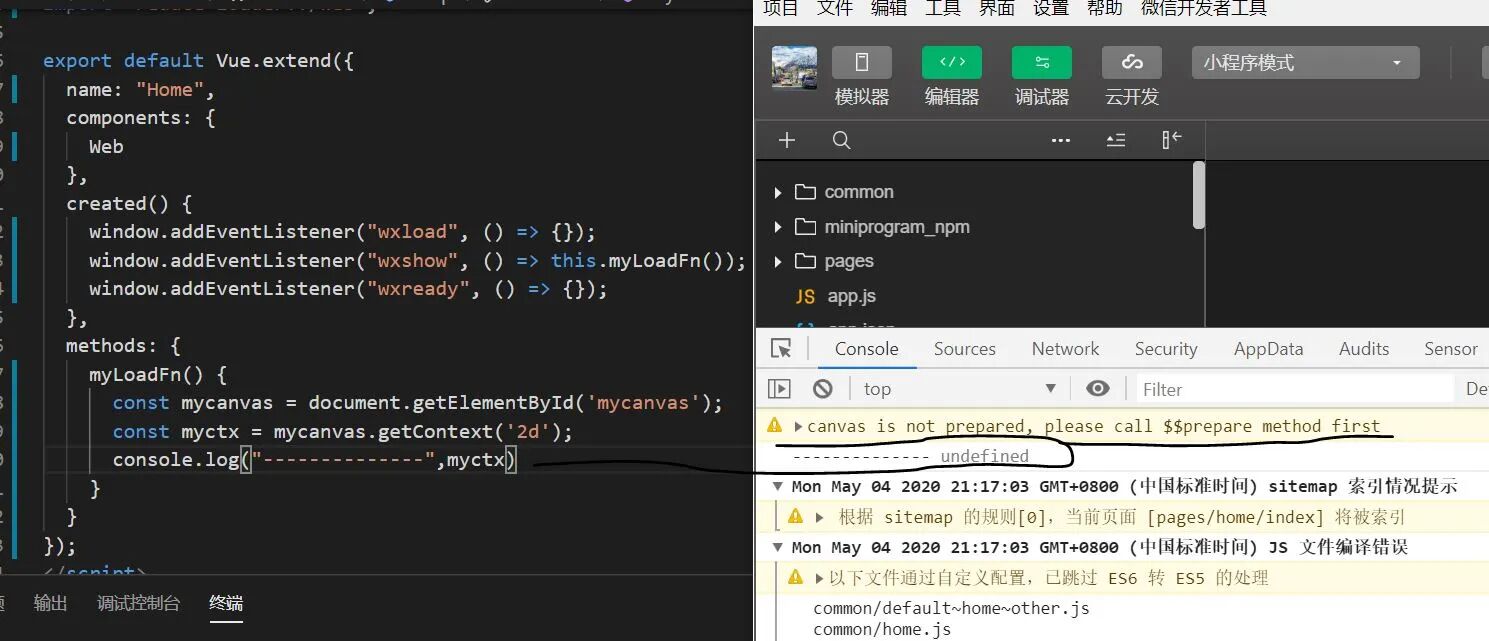The width and height of the screenshot is (1489, 641).
Task: Expand the 以下文件通过自定义配置 warning
Action: tap(820, 578)
